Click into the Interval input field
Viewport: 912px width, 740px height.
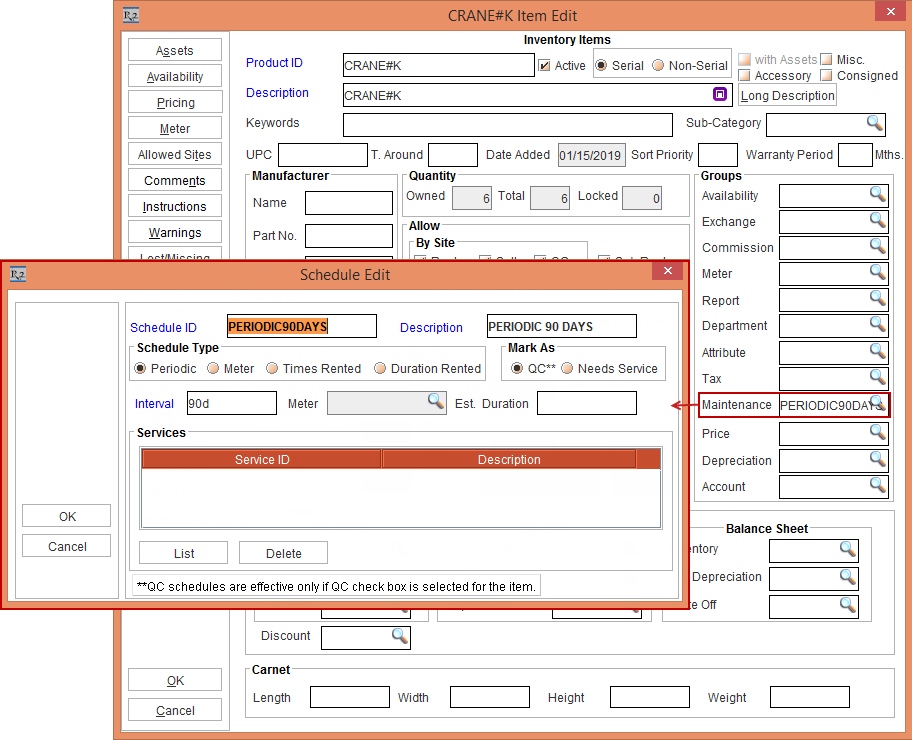point(231,404)
